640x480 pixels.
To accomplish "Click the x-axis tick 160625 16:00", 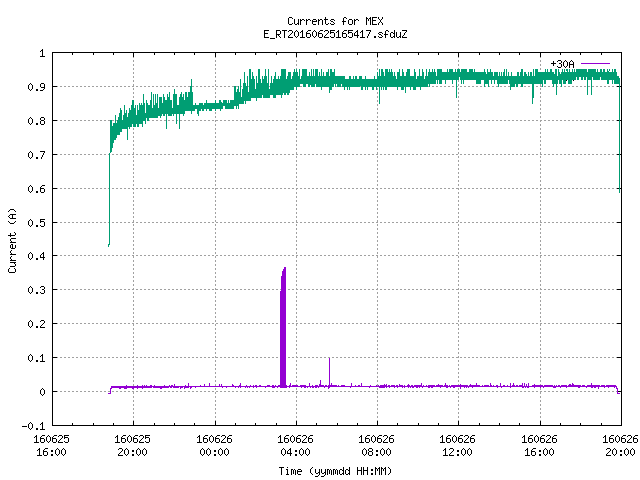I will 51,445.
